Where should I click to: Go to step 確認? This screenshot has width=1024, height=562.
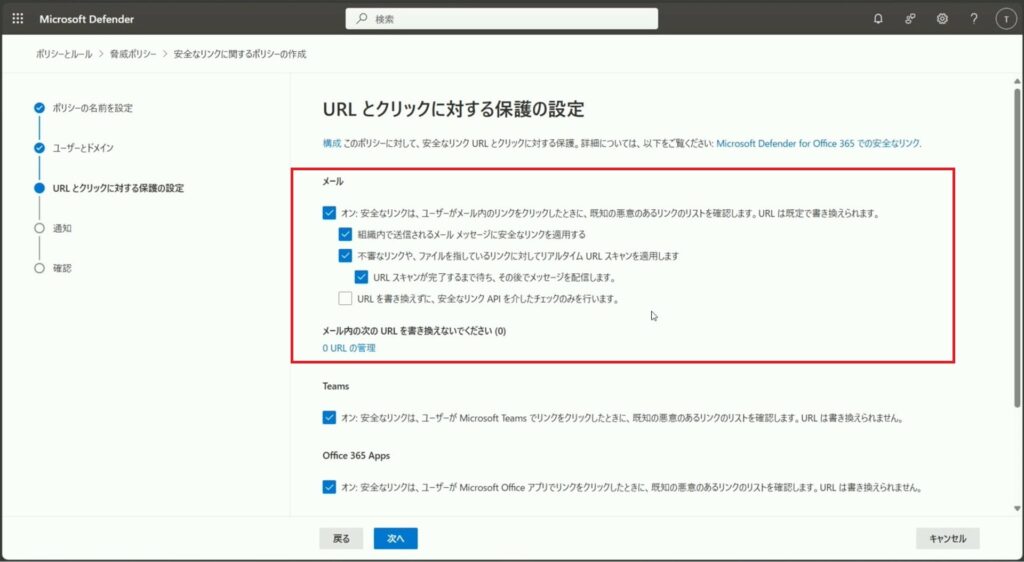[x=62, y=268]
